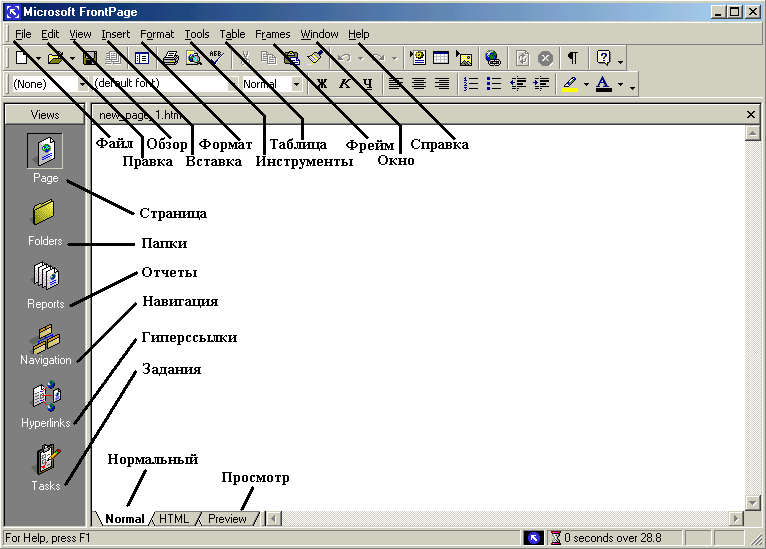This screenshot has width=766, height=549.
Task: Switch to Navigation view
Action: click(45, 345)
